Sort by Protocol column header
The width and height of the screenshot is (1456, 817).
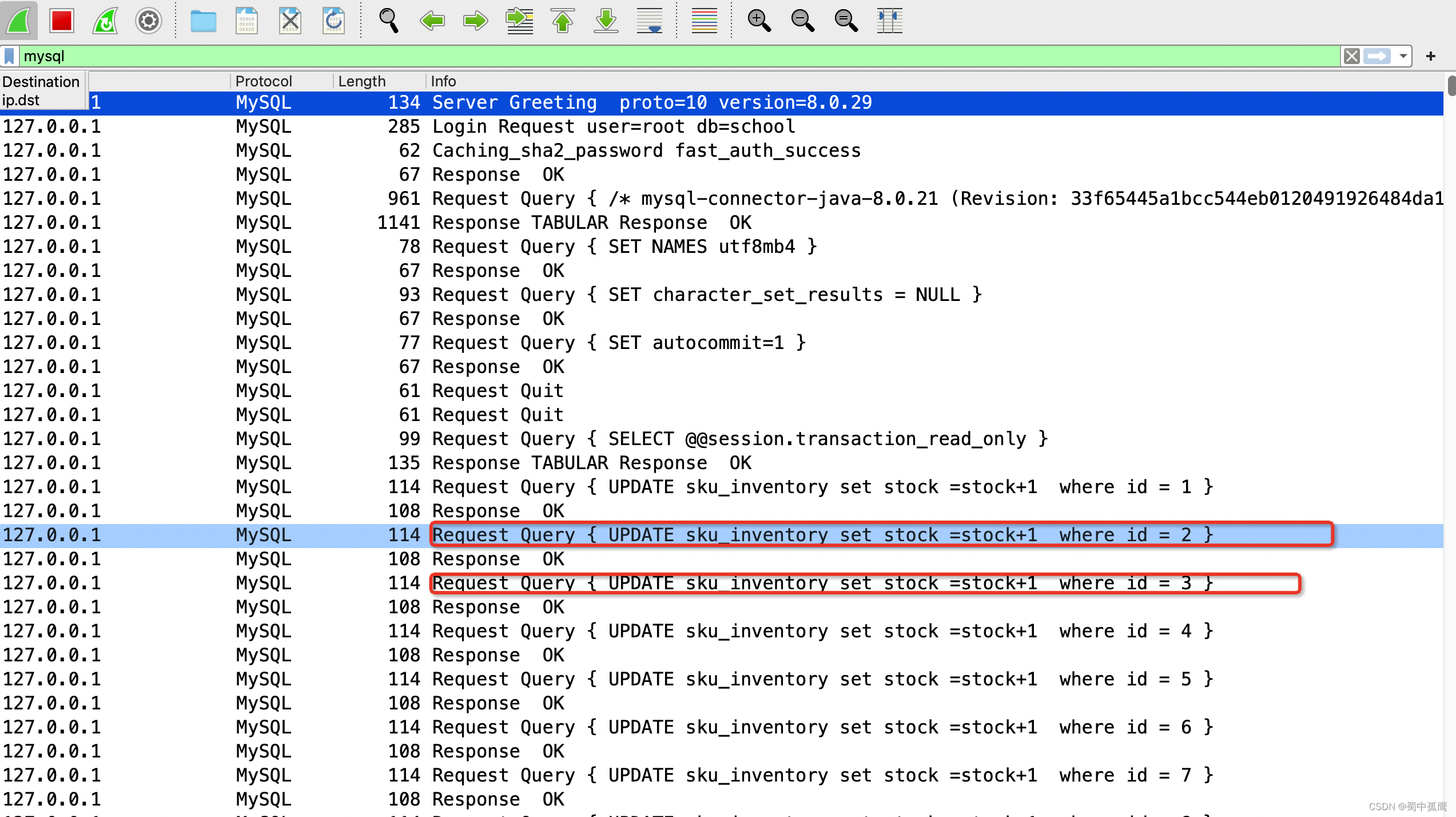pyautogui.click(x=281, y=81)
